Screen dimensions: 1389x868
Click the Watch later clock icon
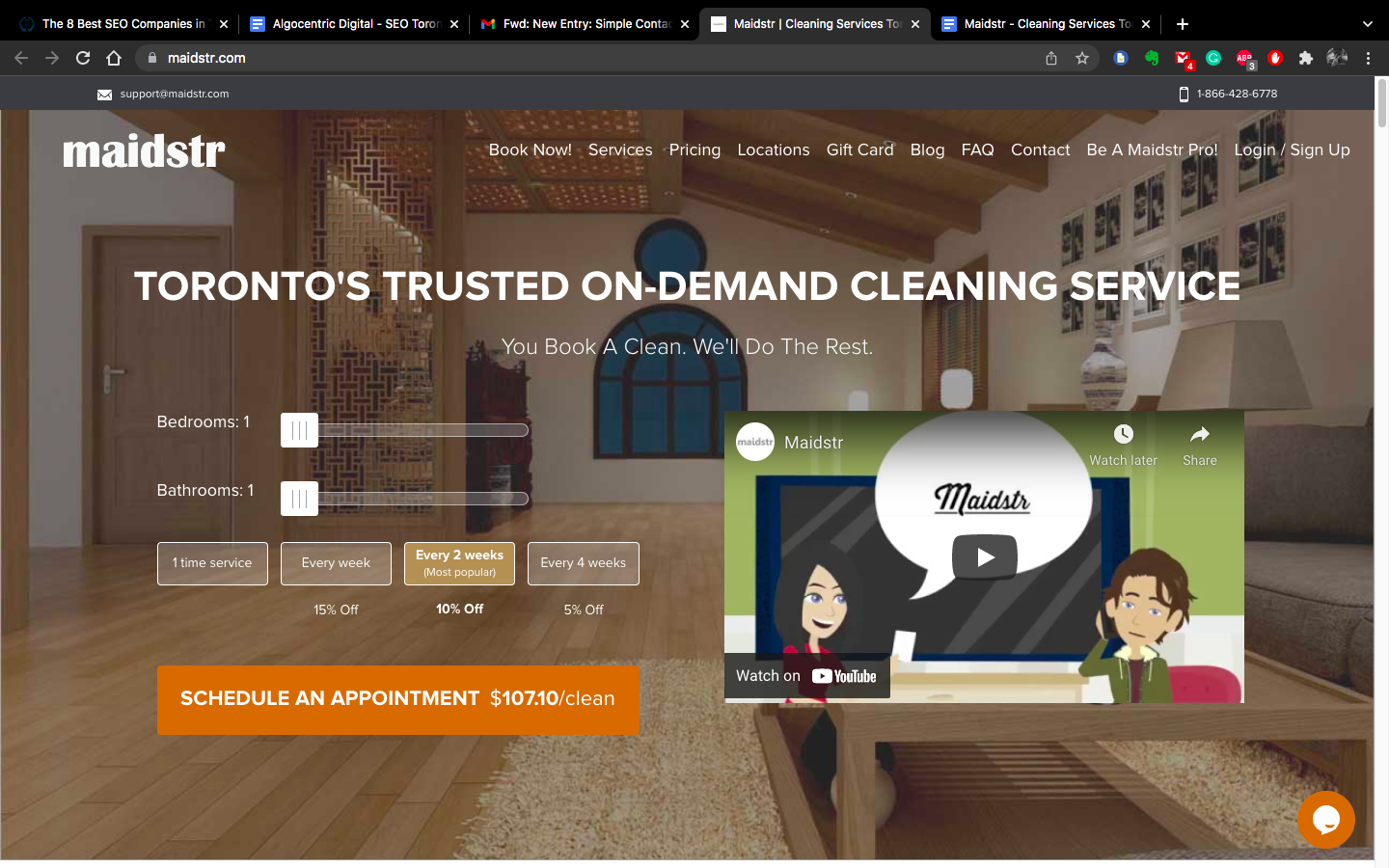(1123, 434)
